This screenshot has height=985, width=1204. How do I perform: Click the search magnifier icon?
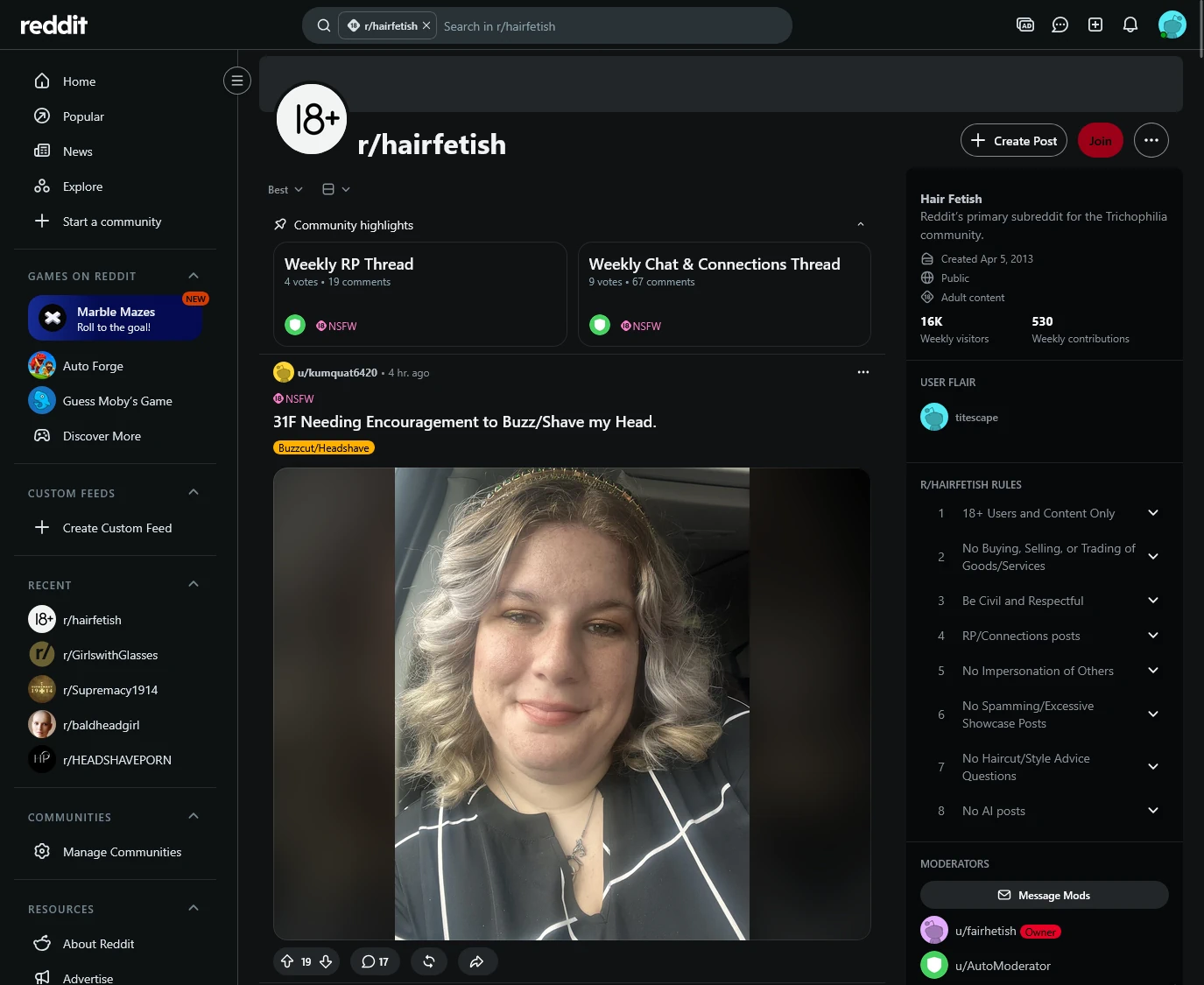(x=324, y=25)
